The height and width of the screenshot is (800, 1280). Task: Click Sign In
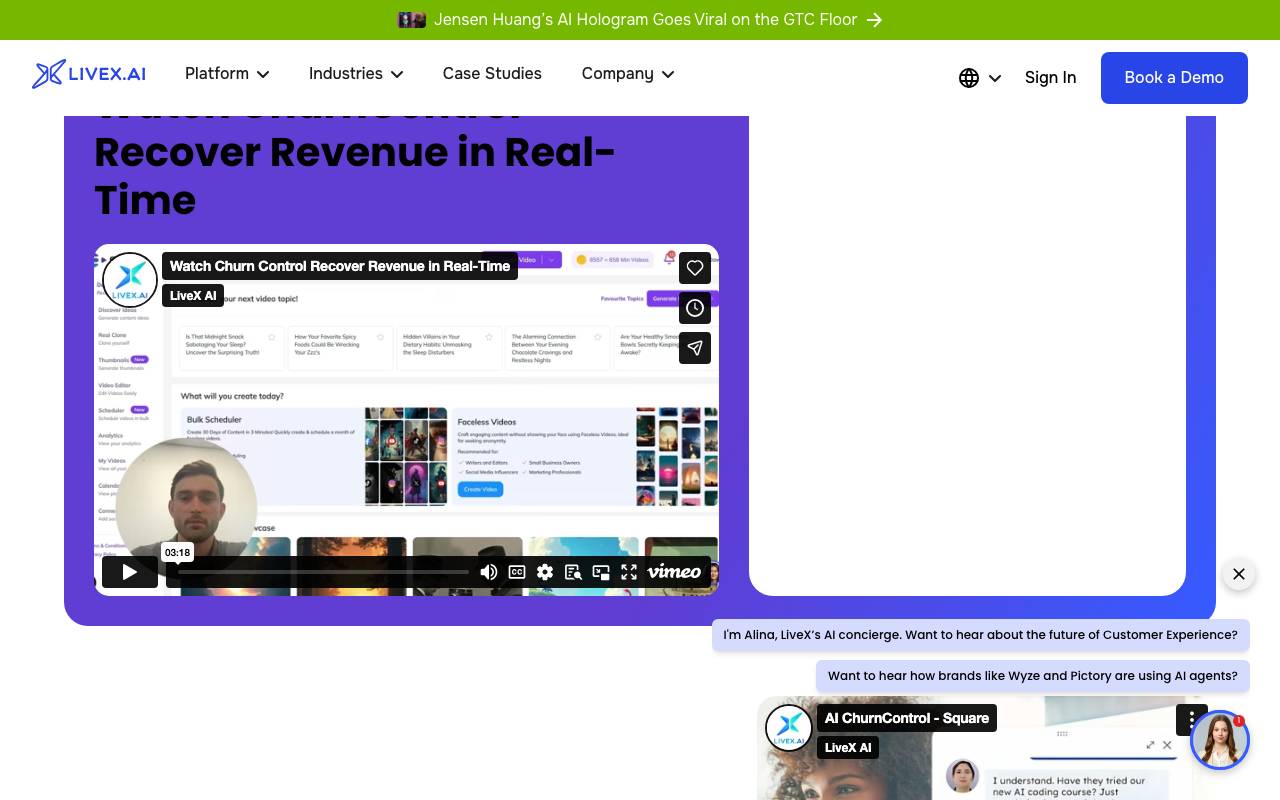click(1050, 78)
